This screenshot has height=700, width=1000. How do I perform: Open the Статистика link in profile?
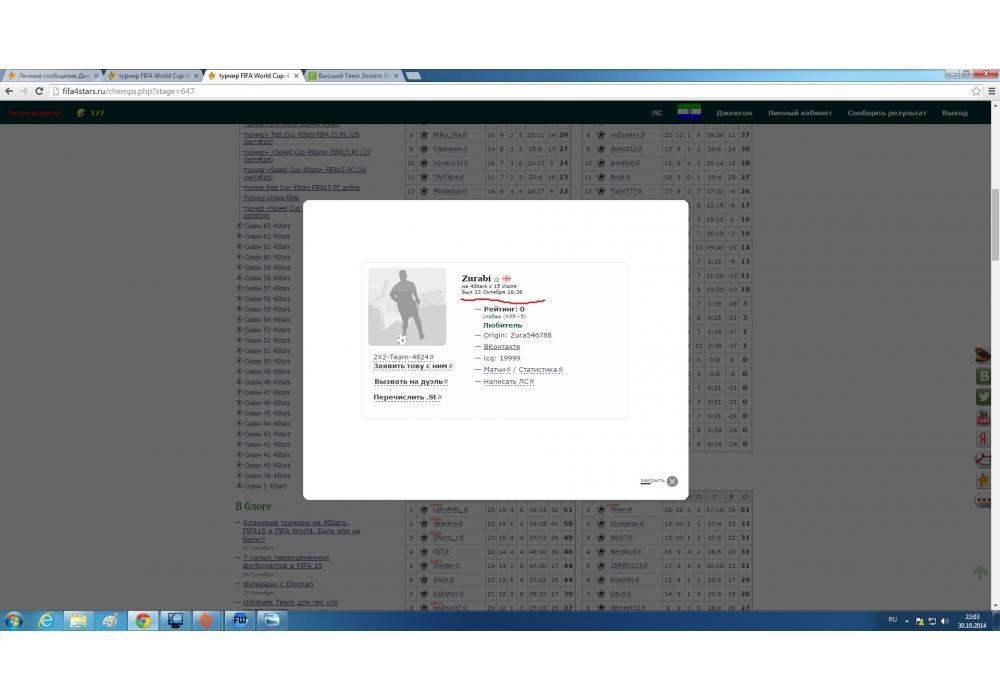[540, 370]
